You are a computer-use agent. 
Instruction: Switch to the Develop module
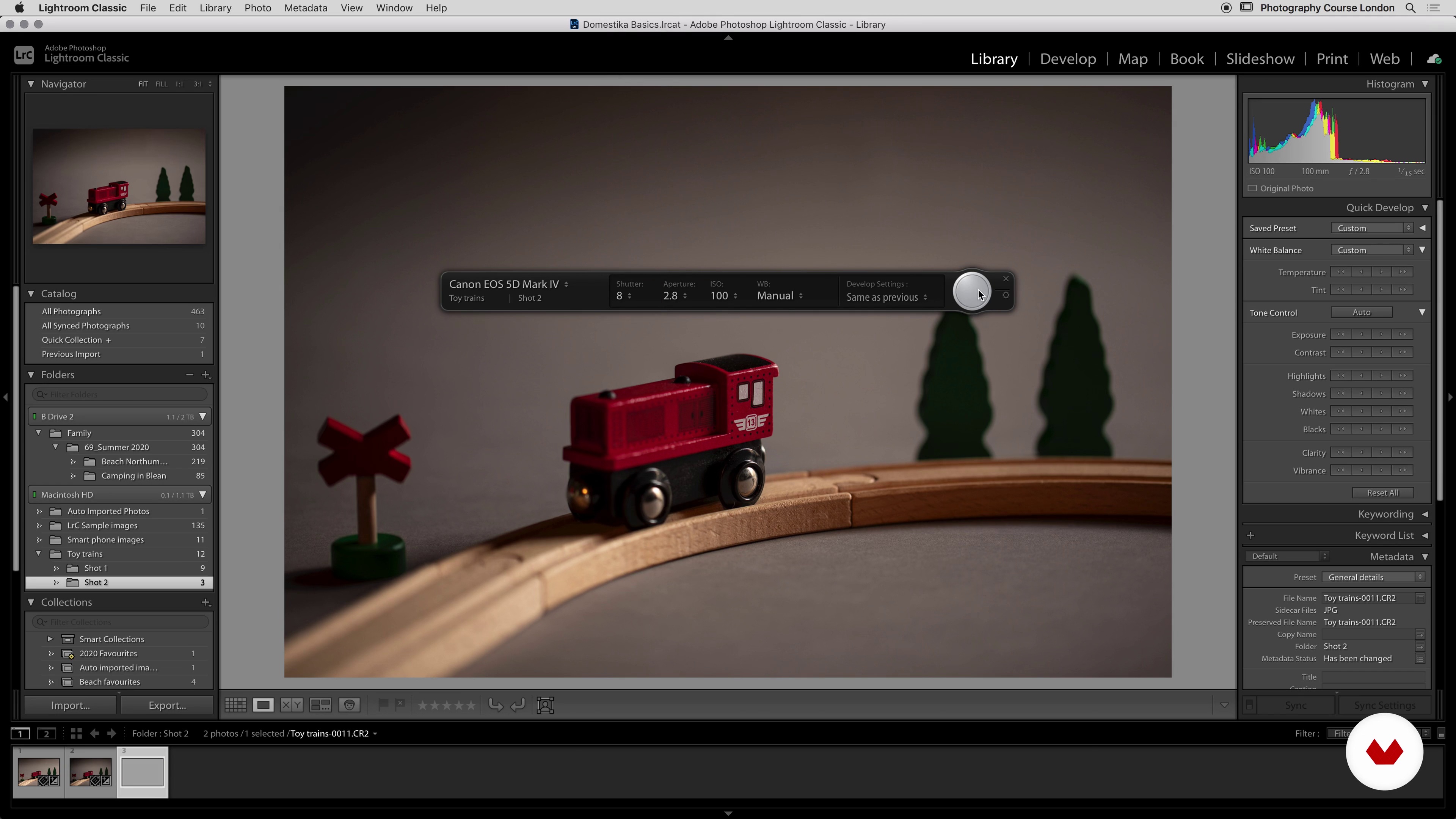1068,59
